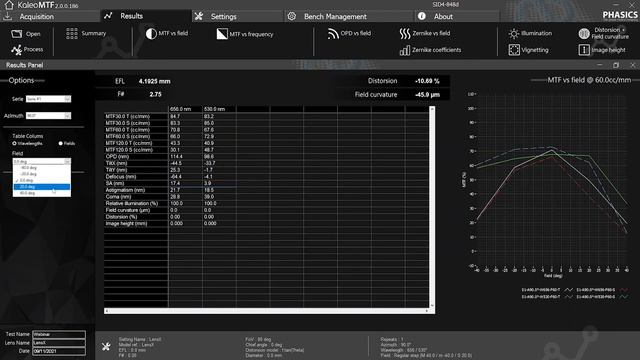
Task: Select the Image height (mm) row label
Action: point(126,224)
